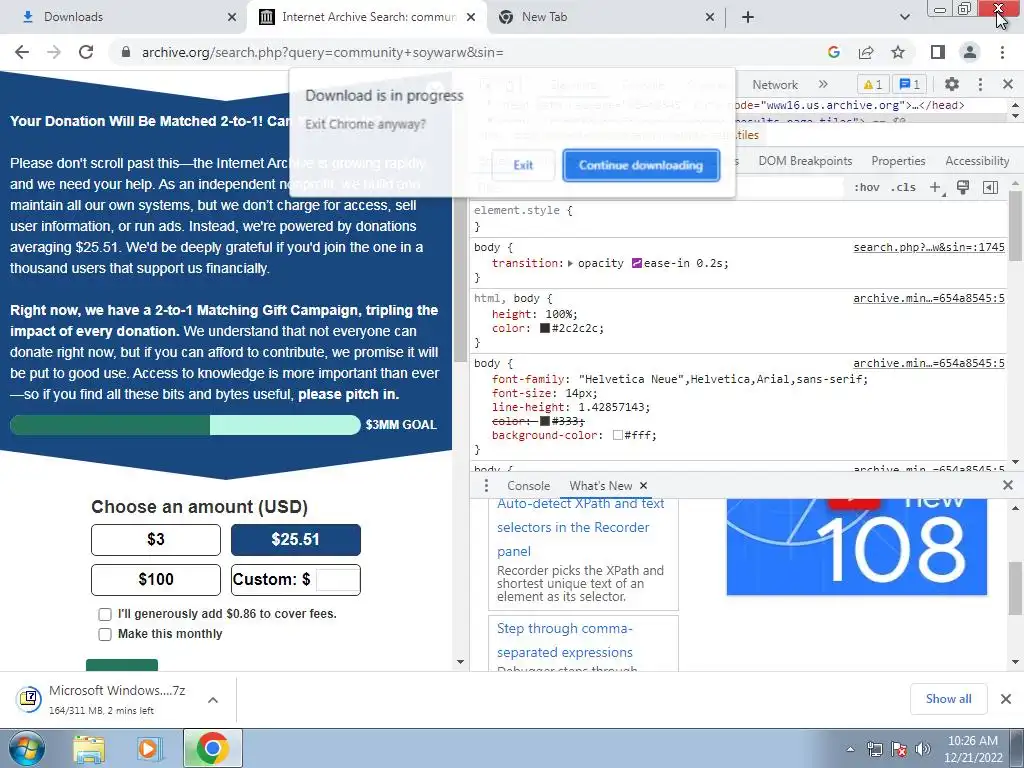This screenshot has width=1024, height=768.
Task: Open the Network panel tab
Action: [775, 85]
